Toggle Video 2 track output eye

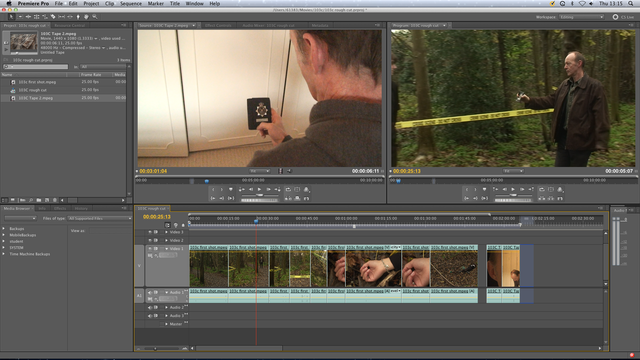[150, 240]
